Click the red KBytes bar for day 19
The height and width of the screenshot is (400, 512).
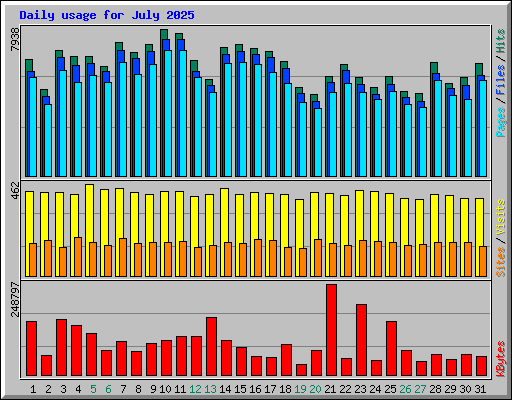(301, 370)
